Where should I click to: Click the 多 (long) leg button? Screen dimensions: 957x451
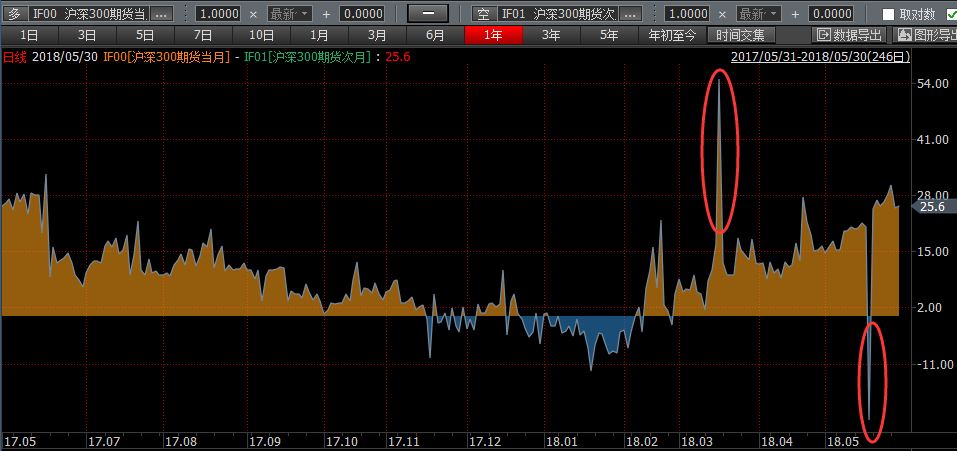click(13, 14)
